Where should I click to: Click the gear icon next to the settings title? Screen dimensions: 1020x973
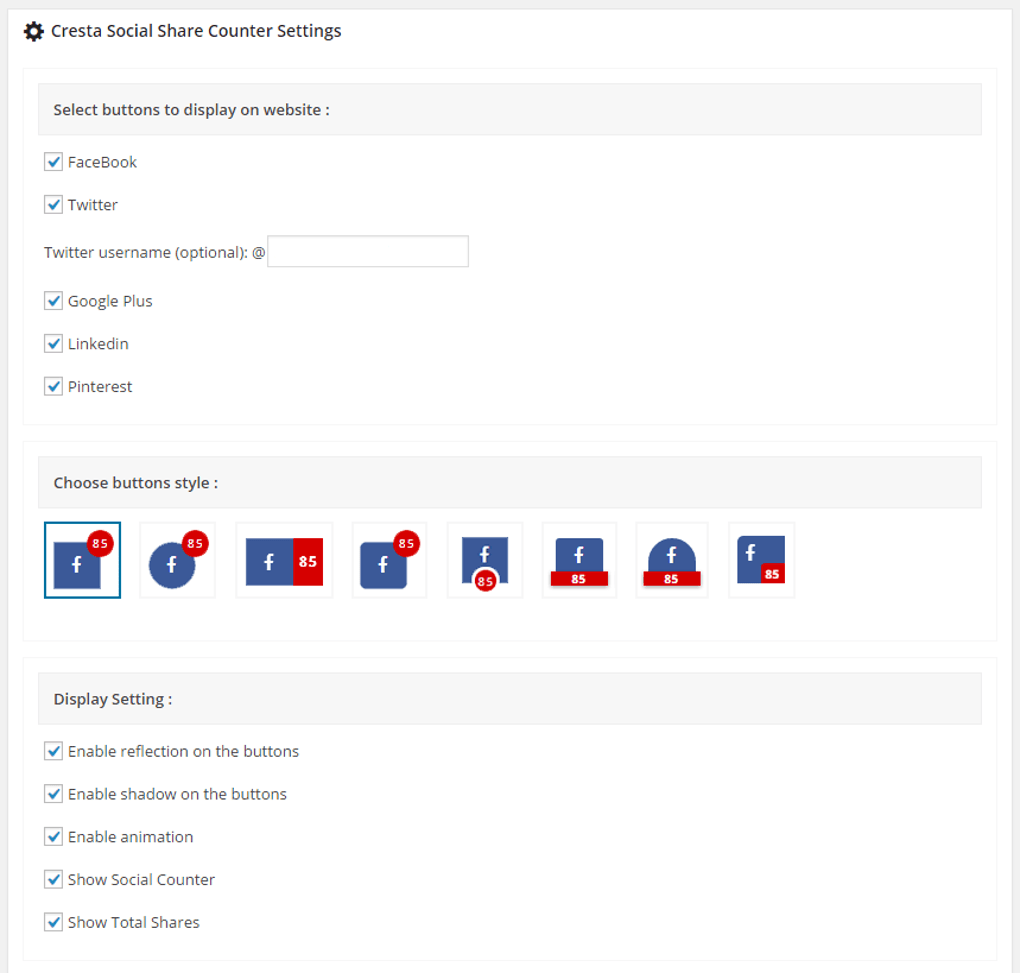(x=32, y=30)
